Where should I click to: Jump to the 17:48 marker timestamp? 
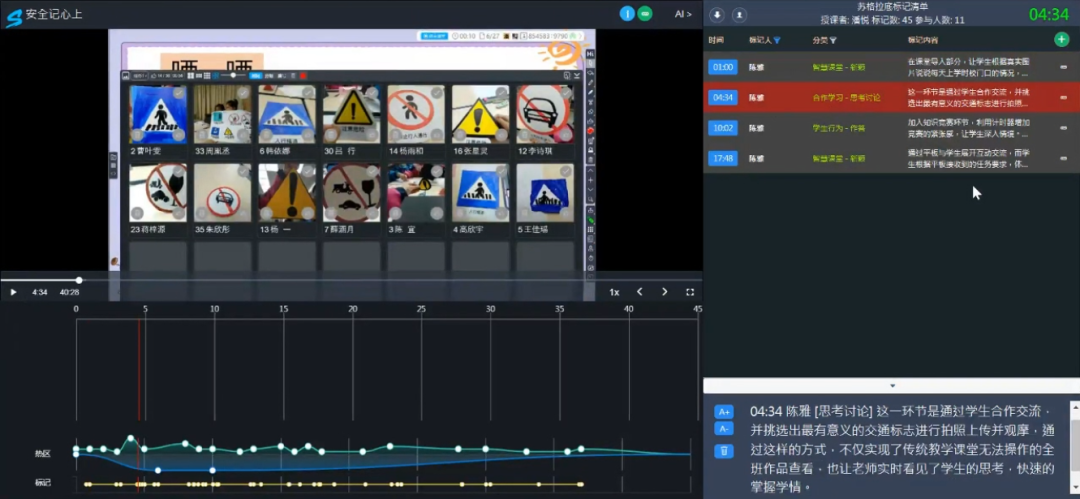(723, 158)
